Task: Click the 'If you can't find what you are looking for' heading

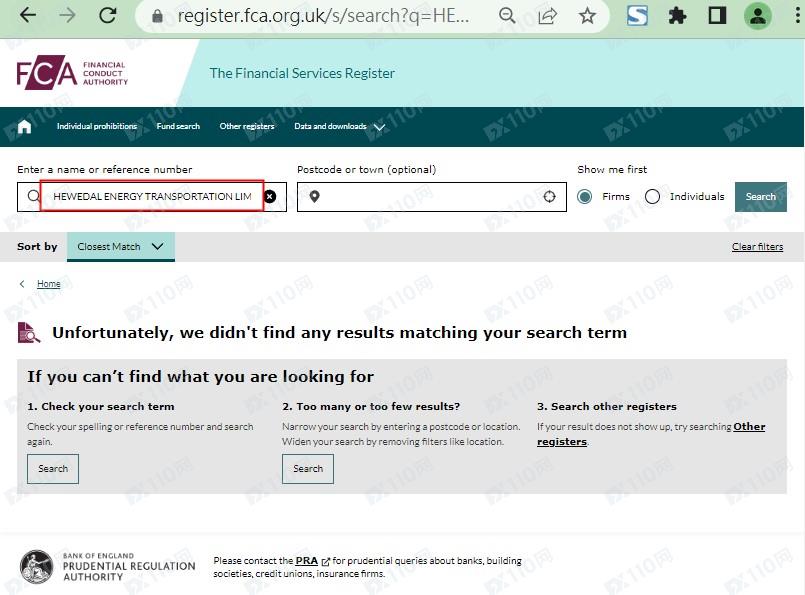Action: click(x=200, y=377)
